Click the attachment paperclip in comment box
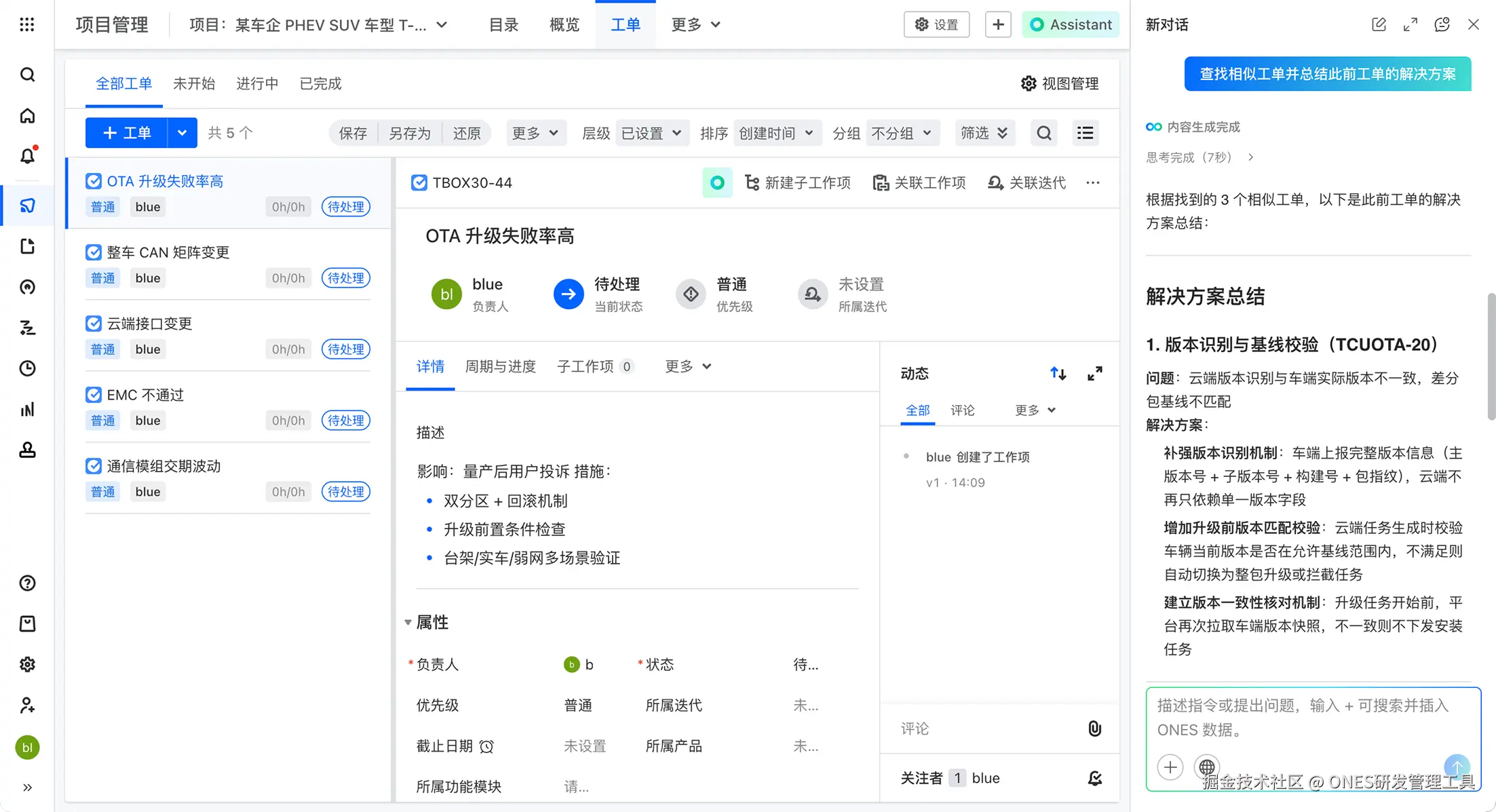 pyautogui.click(x=1094, y=729)
